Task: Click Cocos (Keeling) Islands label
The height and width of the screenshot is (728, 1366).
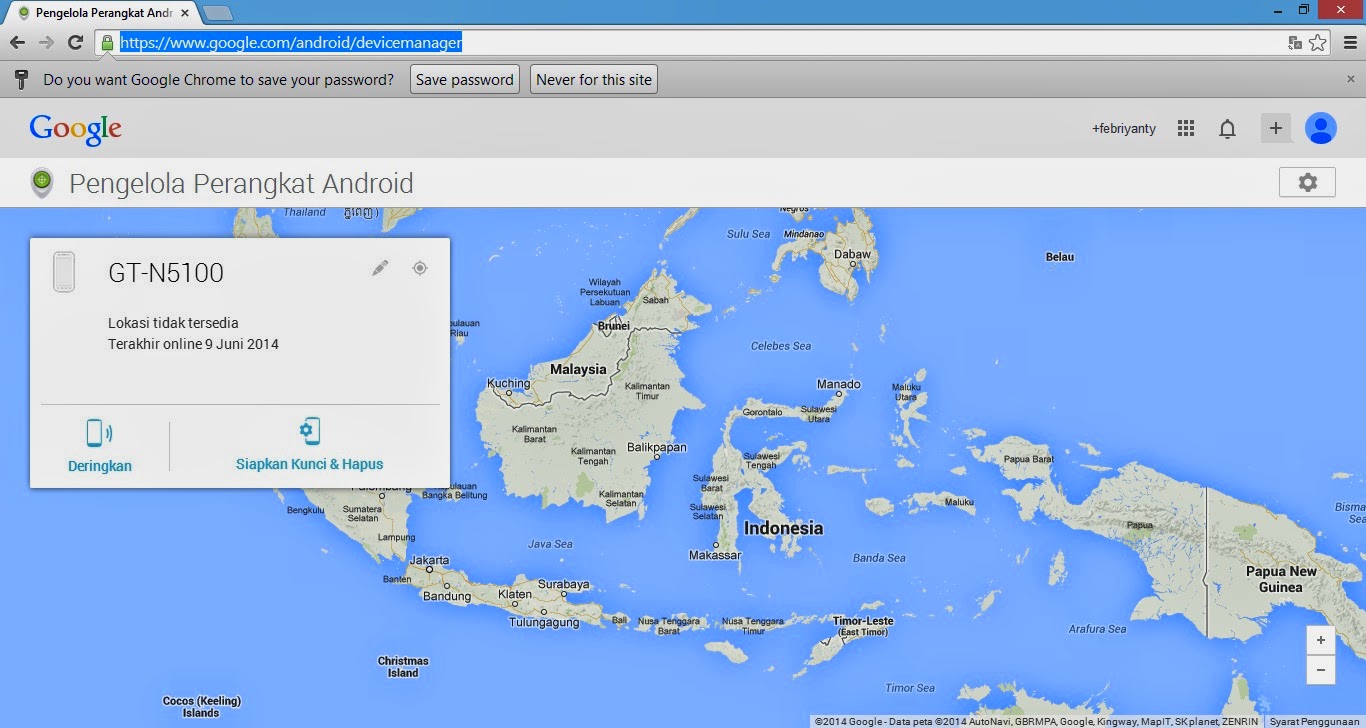Action: pos(201,707)
